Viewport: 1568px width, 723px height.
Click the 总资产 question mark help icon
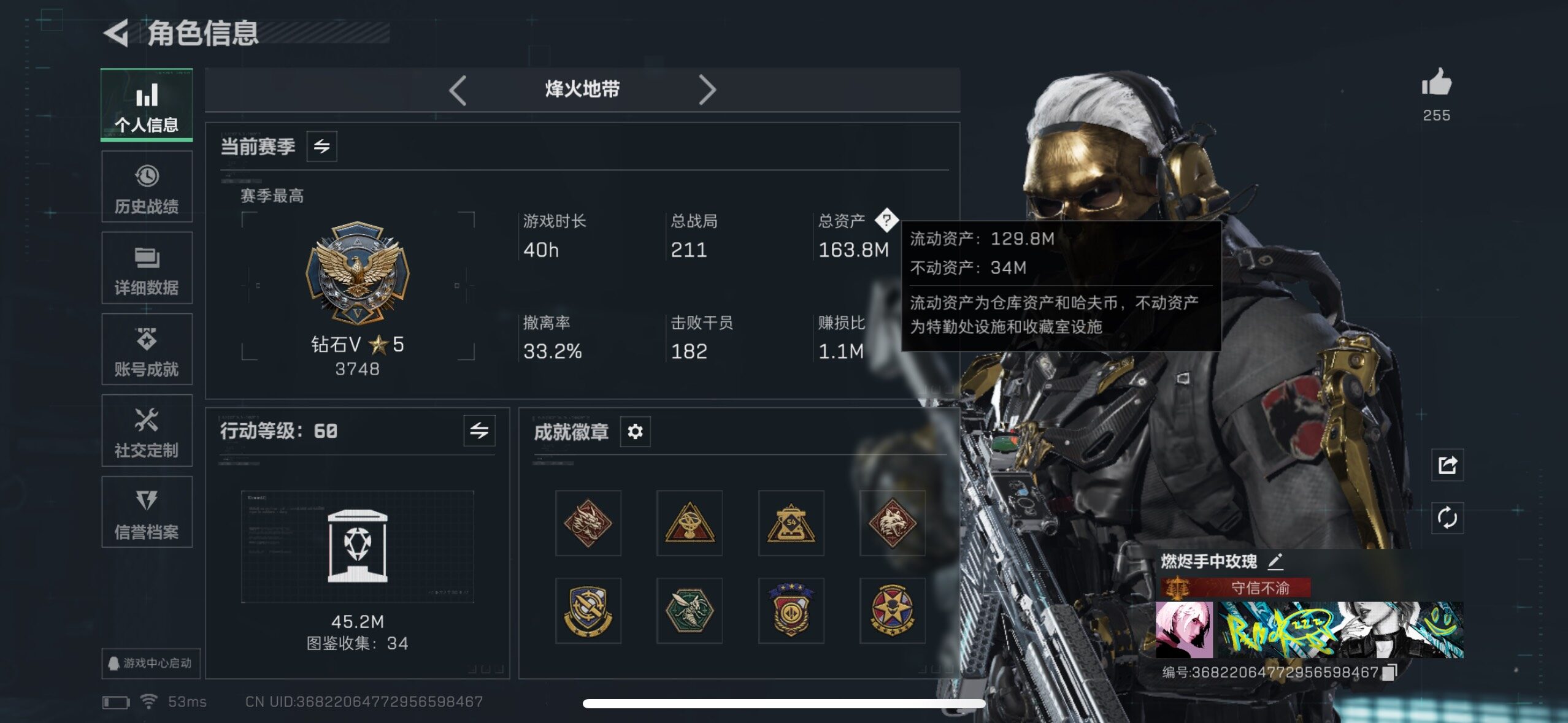(x=886, y=220)
